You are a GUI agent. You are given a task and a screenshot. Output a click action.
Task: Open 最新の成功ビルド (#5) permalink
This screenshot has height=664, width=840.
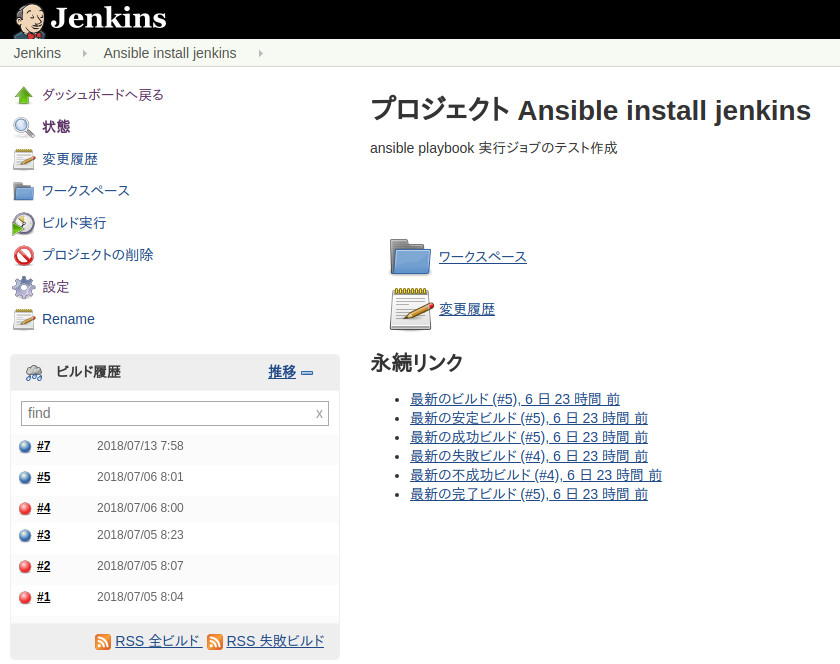tap(529, 437)
